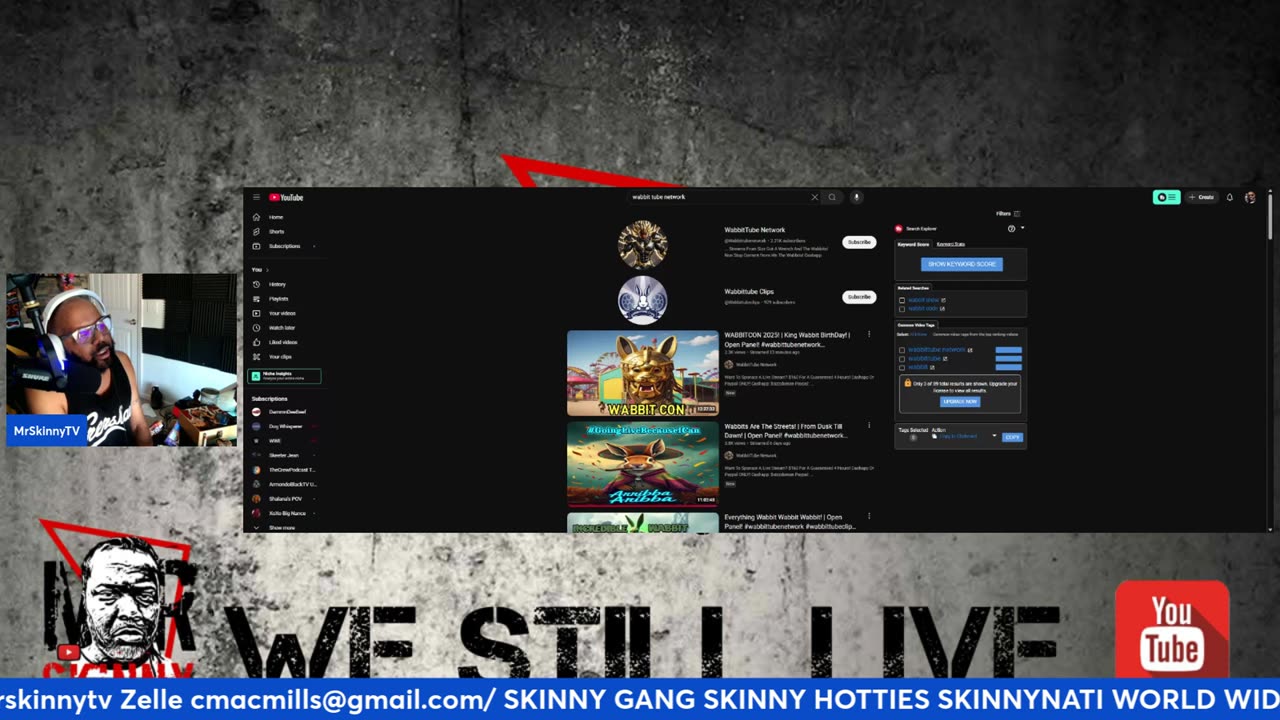Open the account avatar menu
The height and width of the screenshot is (720, 1280).
point(1250,197)
